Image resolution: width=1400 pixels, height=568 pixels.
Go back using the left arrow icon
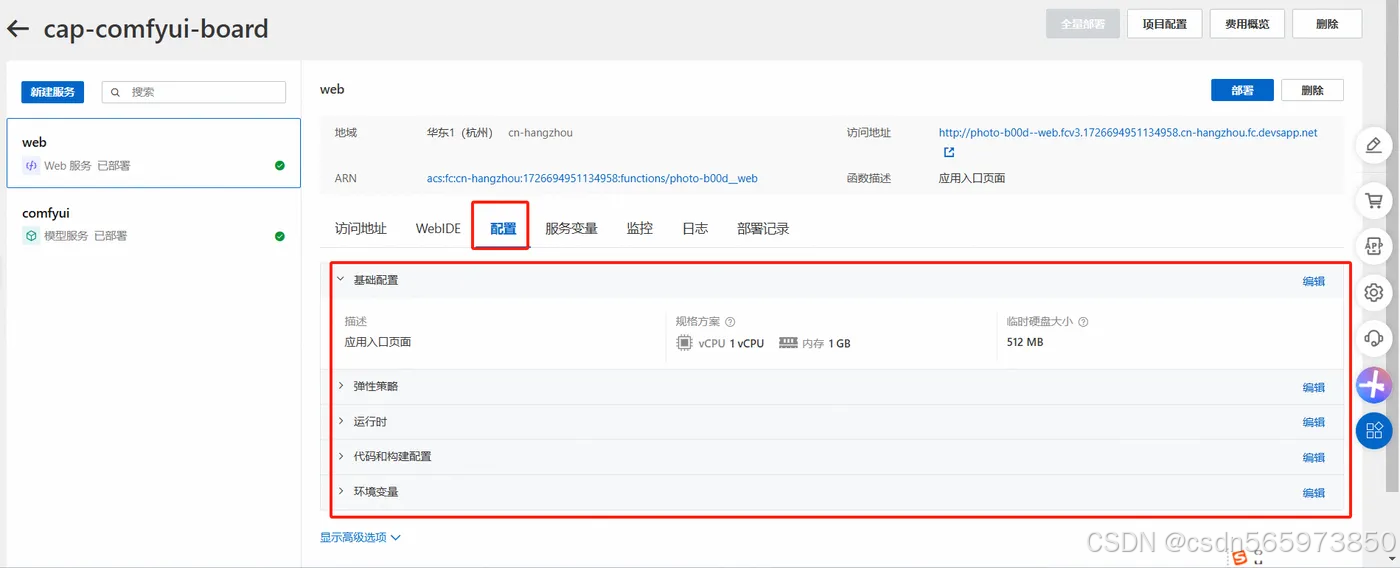[x=18, y=29]
